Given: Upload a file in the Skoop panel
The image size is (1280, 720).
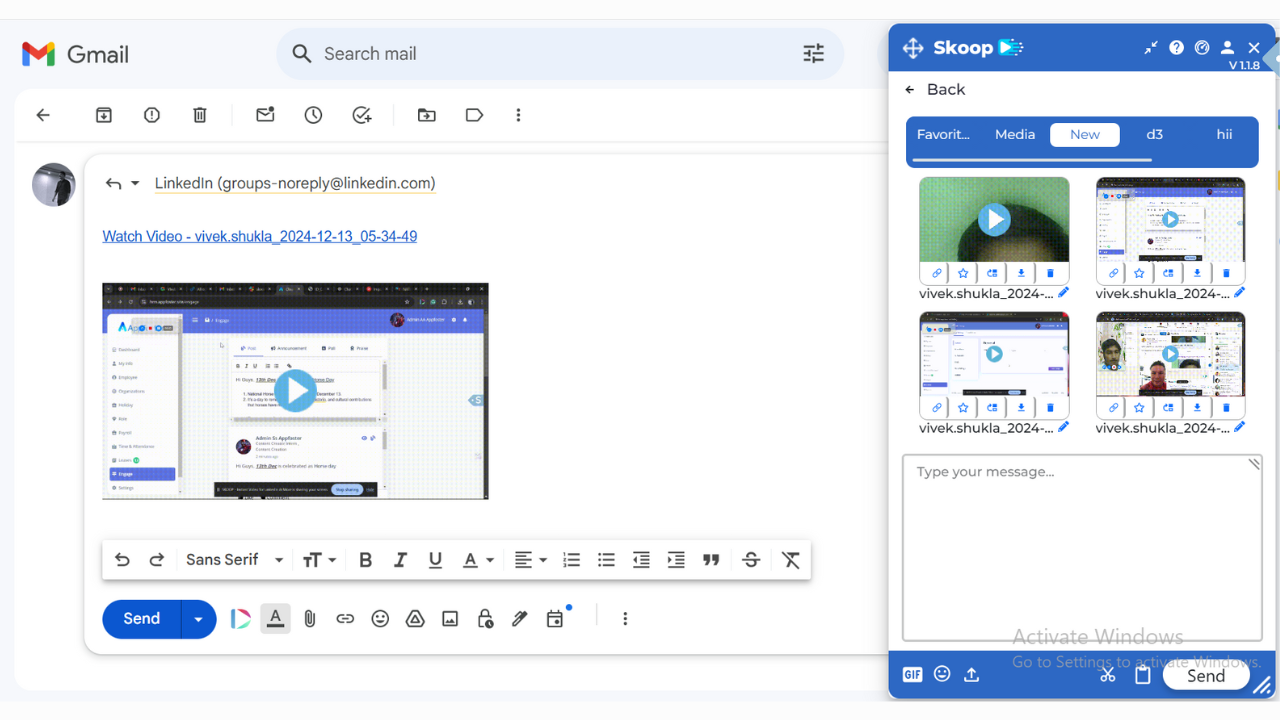Looking at the screenshot, I should click(x=971, y=675).
